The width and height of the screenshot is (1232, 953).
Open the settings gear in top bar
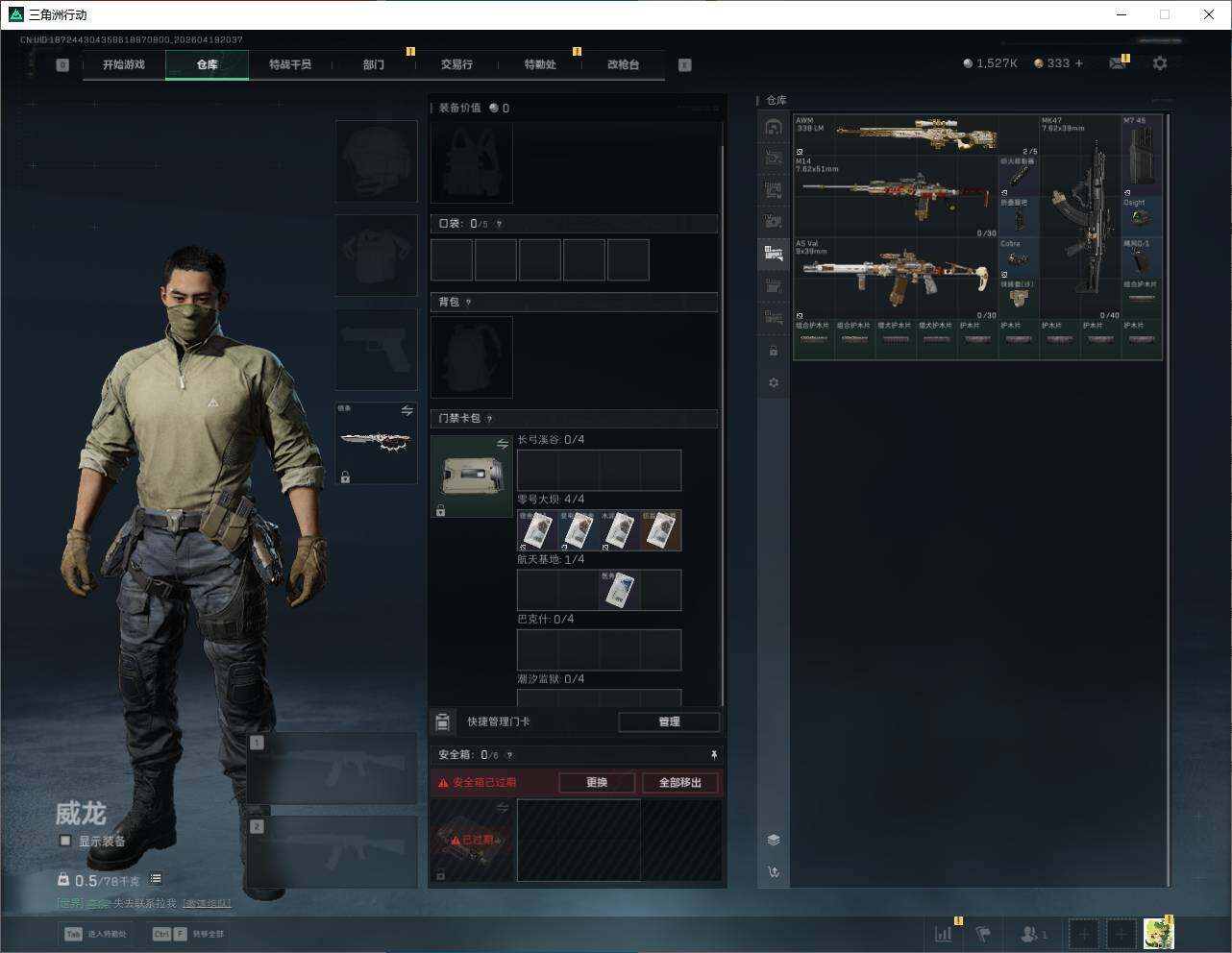1160,63
